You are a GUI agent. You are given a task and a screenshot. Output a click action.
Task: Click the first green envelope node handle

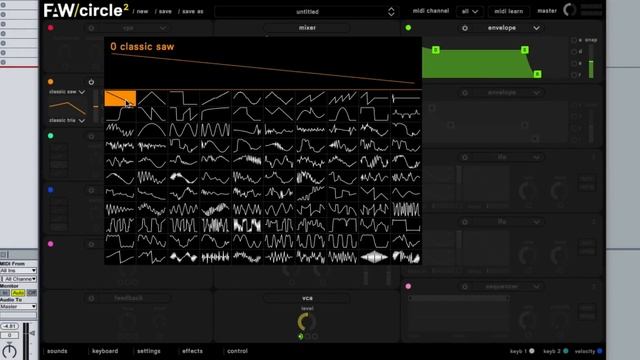tap(436, 50)
